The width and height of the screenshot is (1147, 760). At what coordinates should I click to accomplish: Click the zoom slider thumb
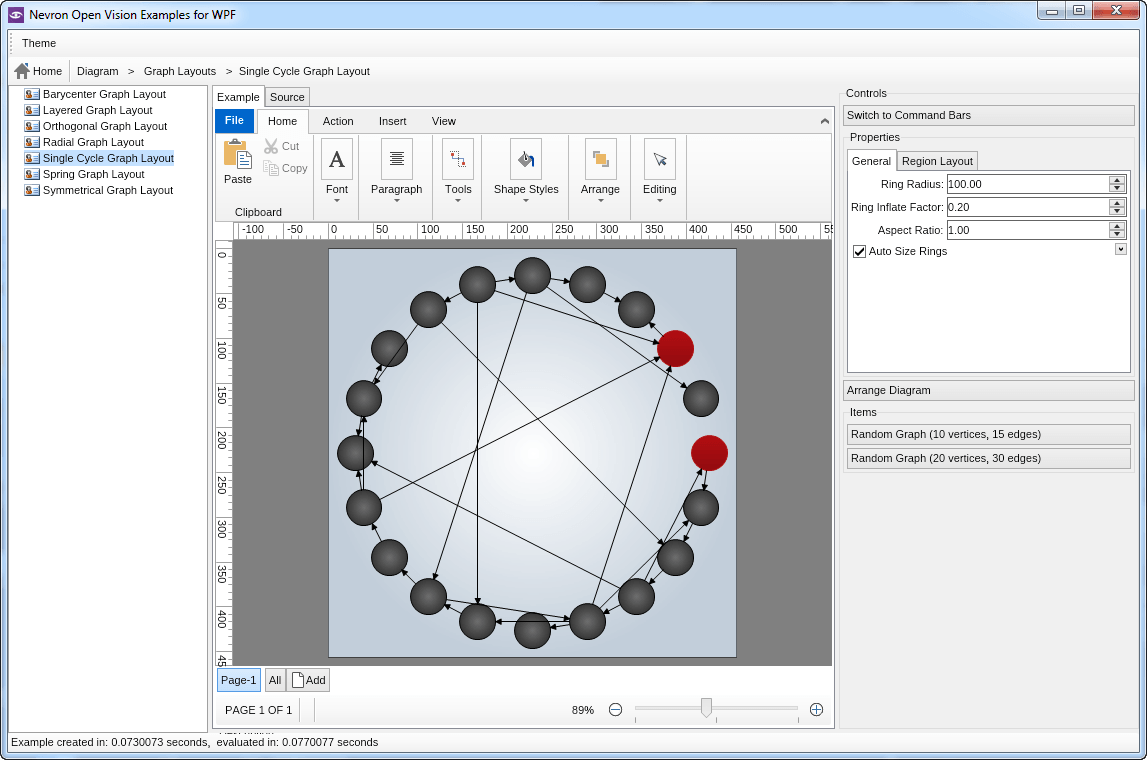coord(706,708)
